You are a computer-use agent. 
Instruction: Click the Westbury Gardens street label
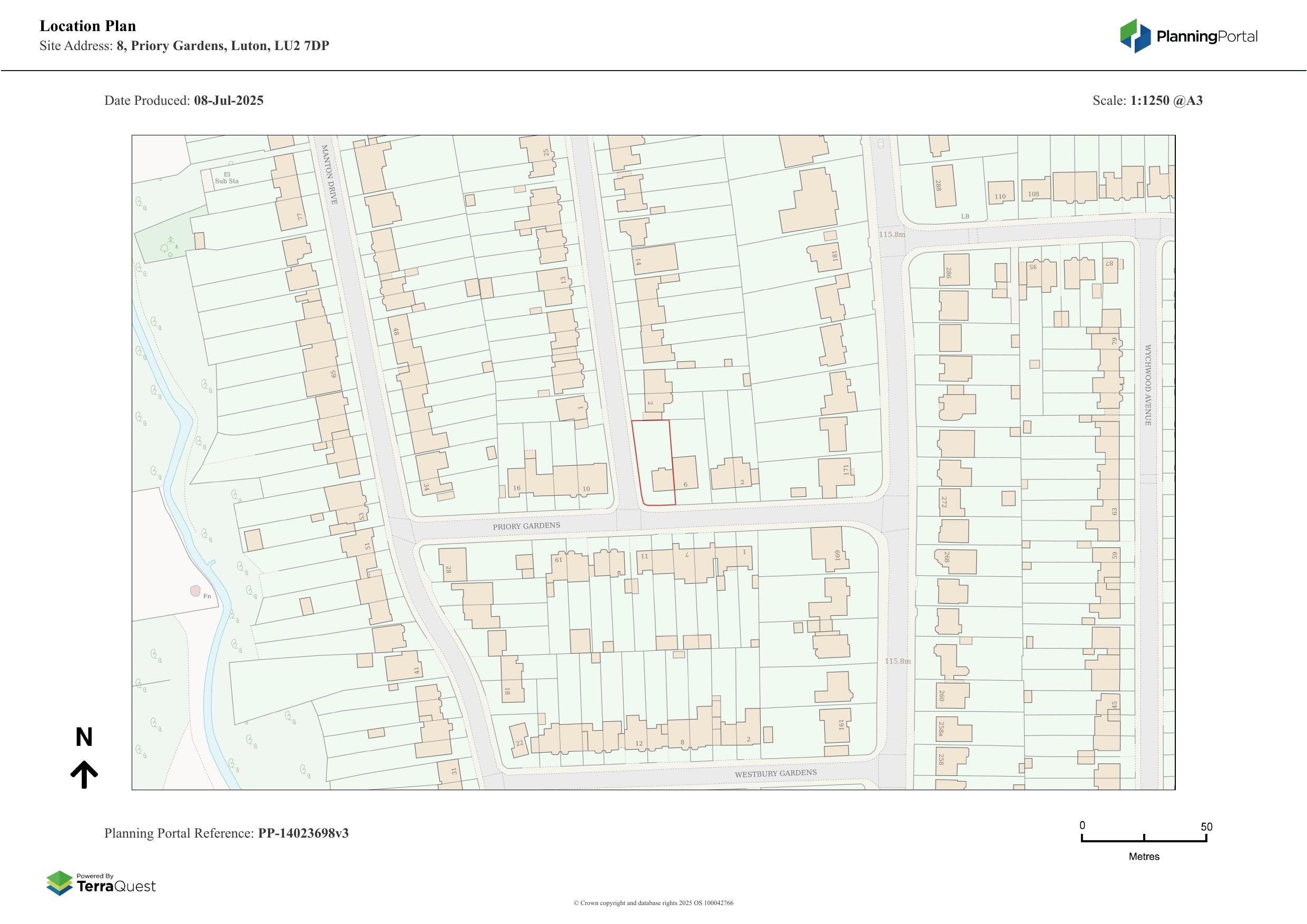(x=775, y=773)
